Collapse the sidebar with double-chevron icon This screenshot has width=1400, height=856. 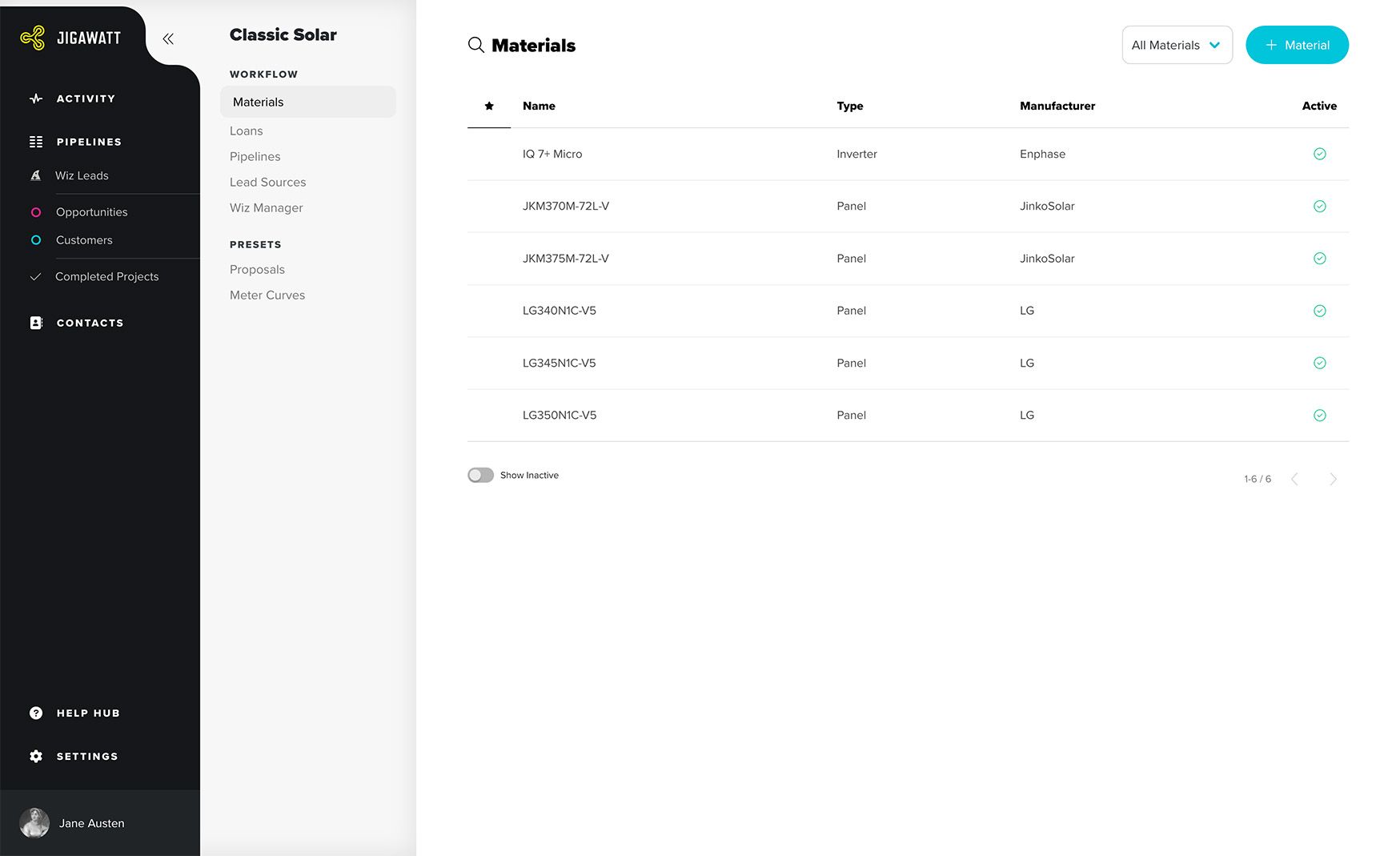(x=168, y=38)
